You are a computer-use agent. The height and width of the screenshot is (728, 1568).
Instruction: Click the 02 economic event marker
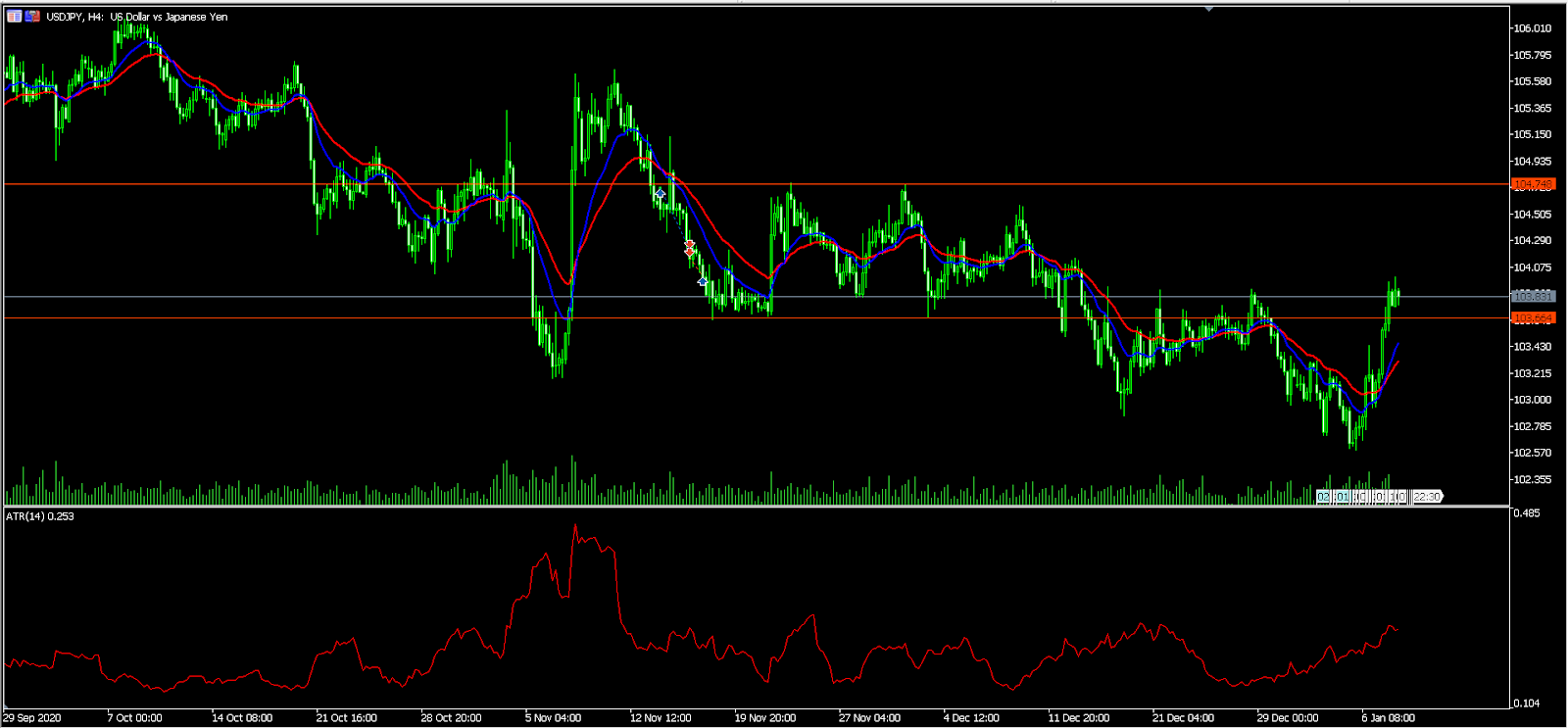(1324, 497)
